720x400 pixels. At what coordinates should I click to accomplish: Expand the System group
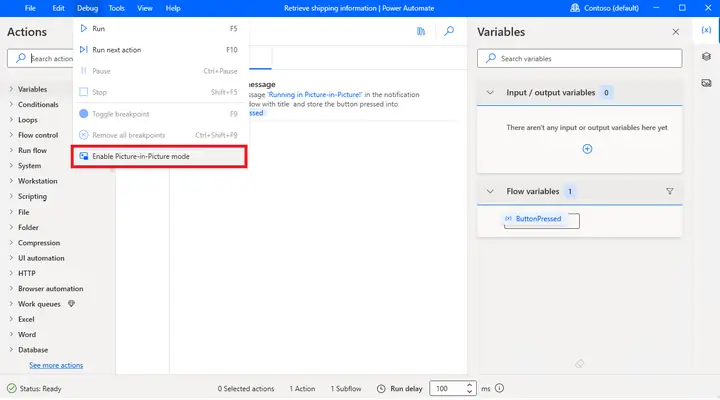pyautogui.click(x=29, y=166)
